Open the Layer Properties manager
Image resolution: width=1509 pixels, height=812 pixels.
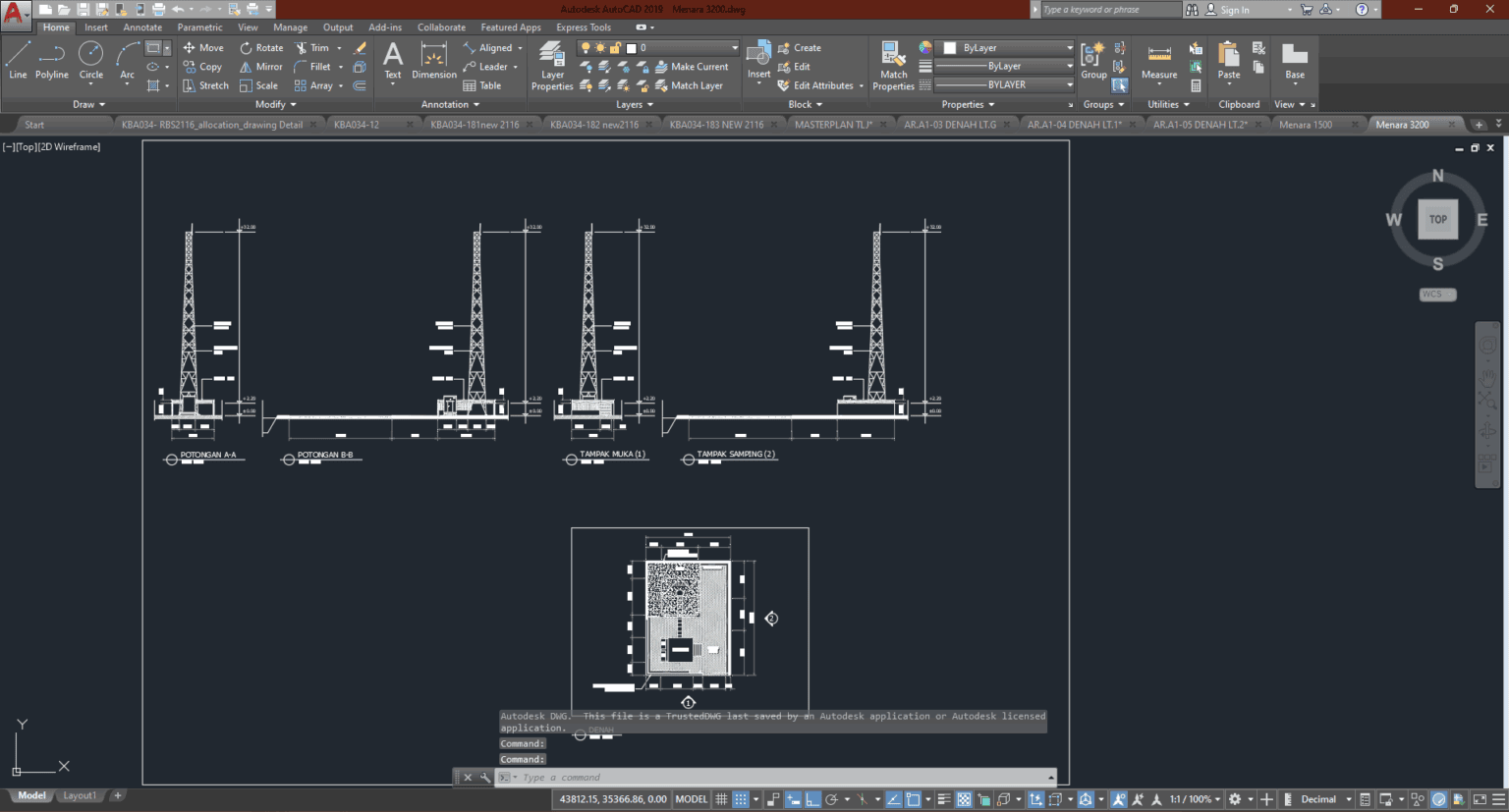[x=551, y=66]
